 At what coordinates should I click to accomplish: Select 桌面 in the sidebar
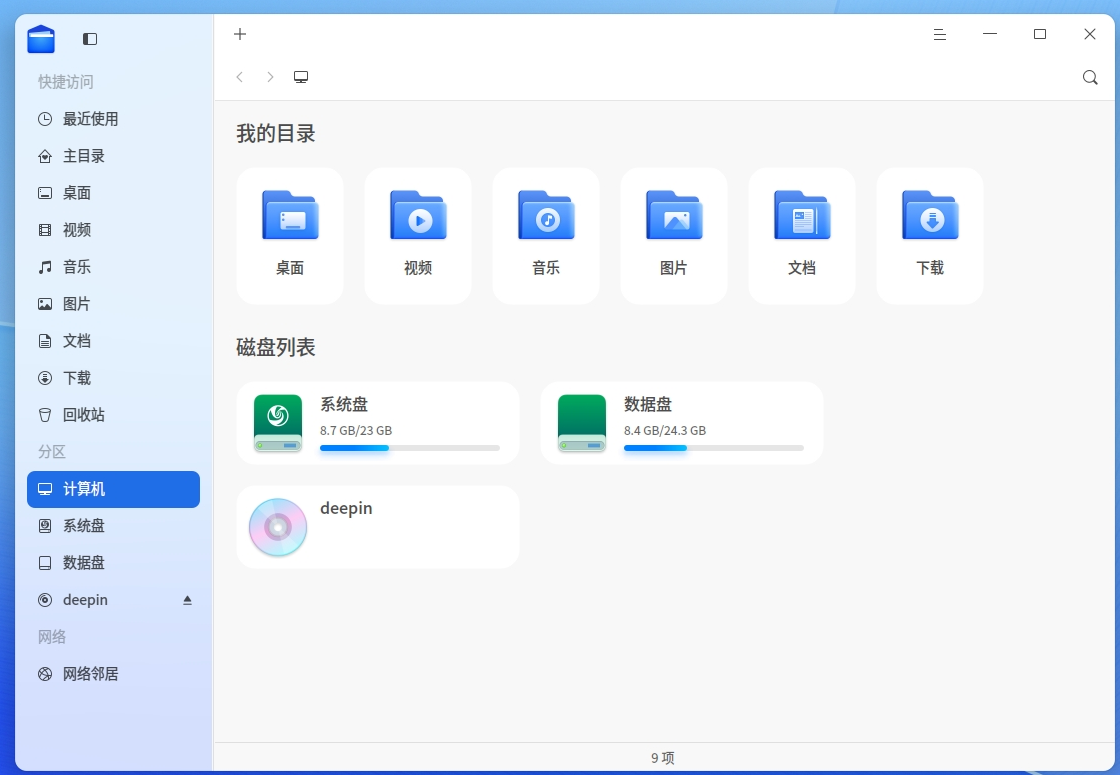click(x=114, y=193)
